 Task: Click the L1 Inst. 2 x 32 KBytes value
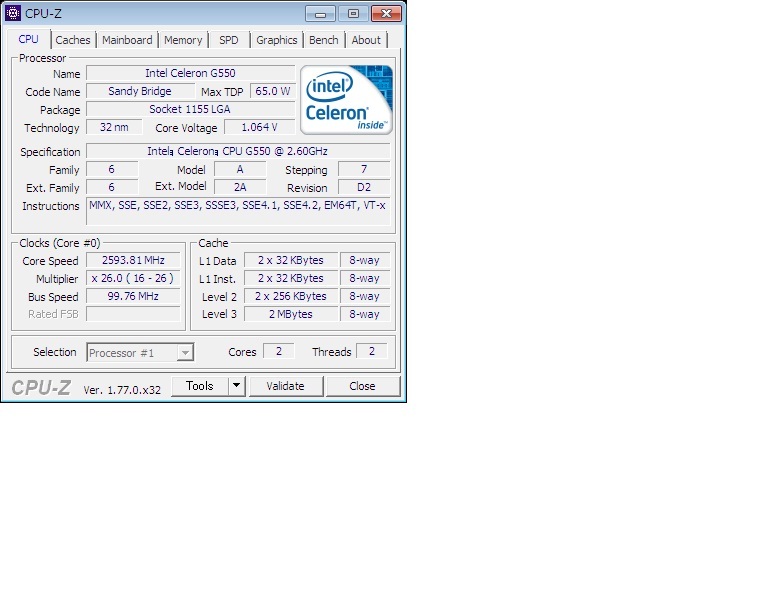coord(291,278)
